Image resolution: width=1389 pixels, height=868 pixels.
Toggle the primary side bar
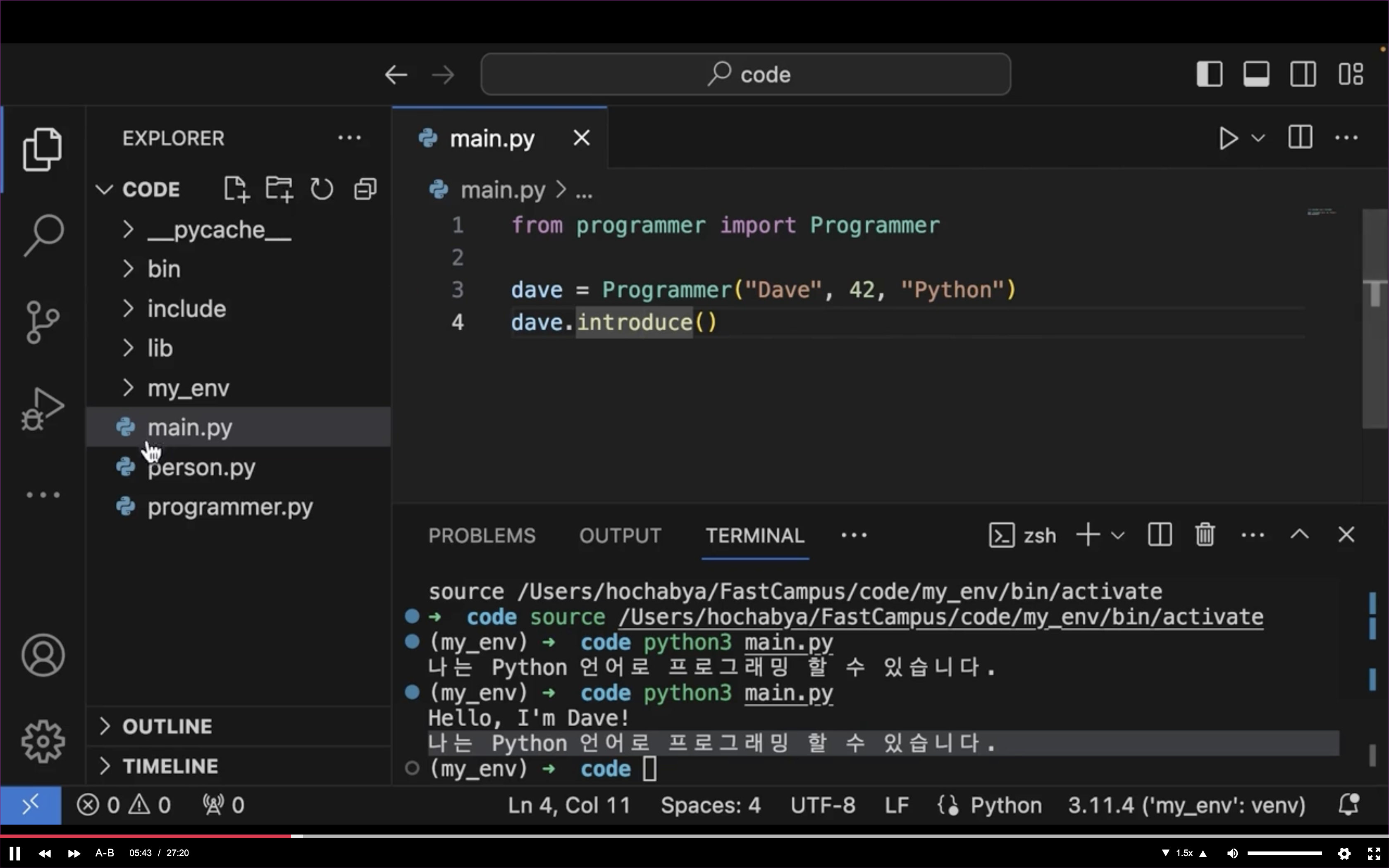coord(1209,74)
